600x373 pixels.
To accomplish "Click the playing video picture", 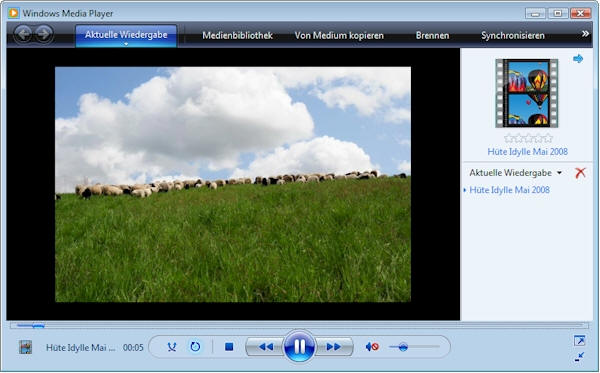I will coord(233,184).
